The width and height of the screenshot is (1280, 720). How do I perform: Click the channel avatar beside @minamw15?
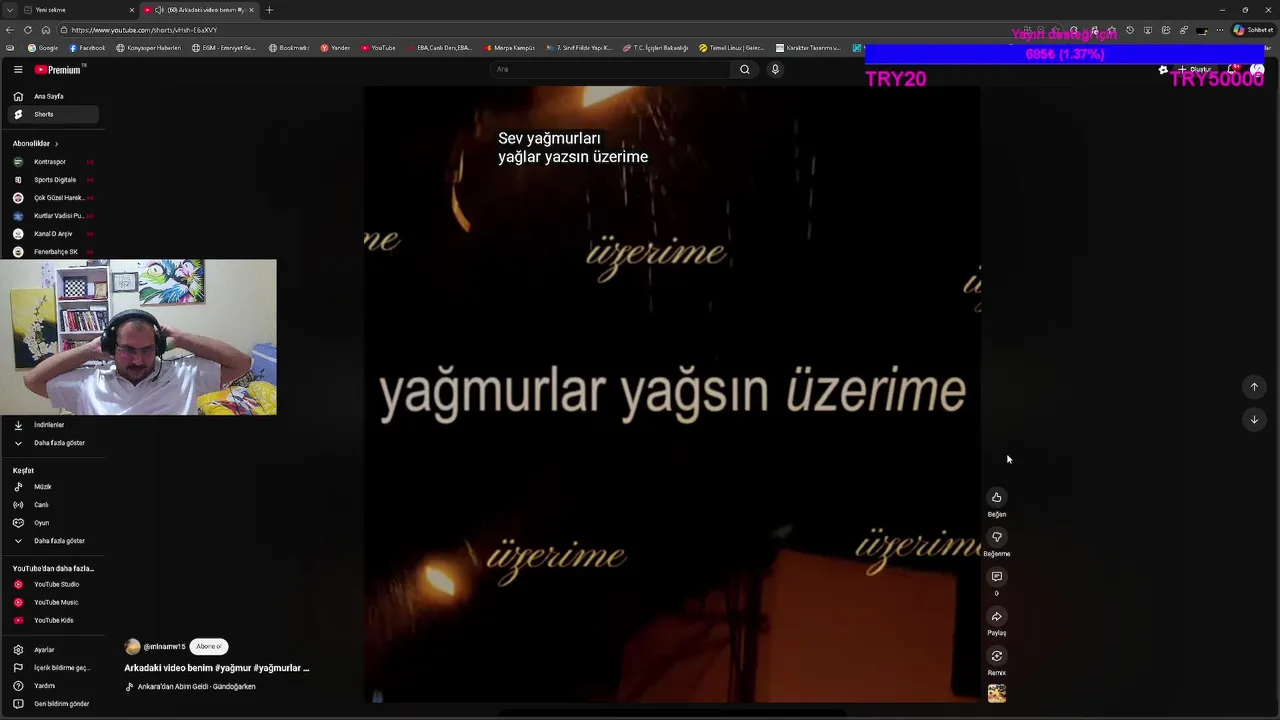pos(132,647)
